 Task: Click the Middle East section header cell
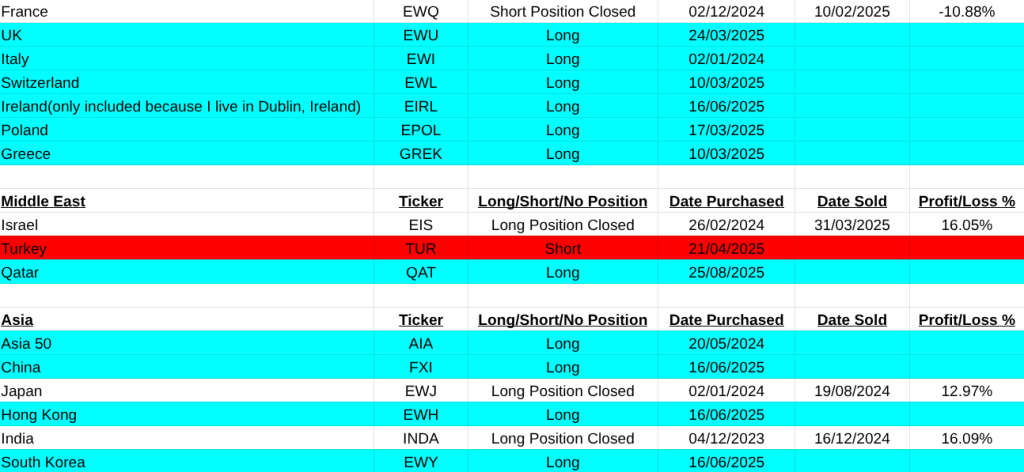43,201
